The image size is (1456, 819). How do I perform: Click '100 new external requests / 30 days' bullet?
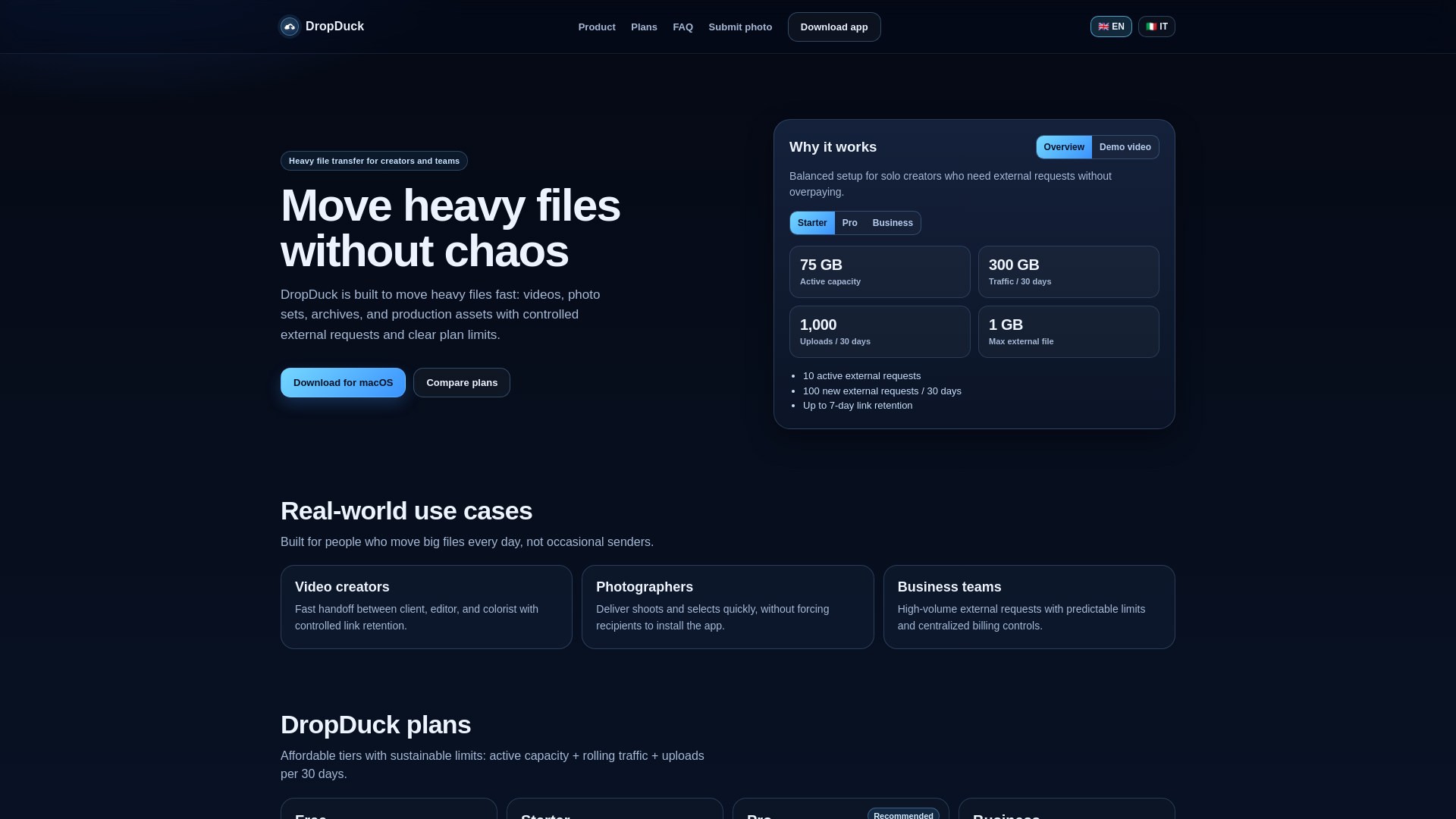tap(882, 391)
